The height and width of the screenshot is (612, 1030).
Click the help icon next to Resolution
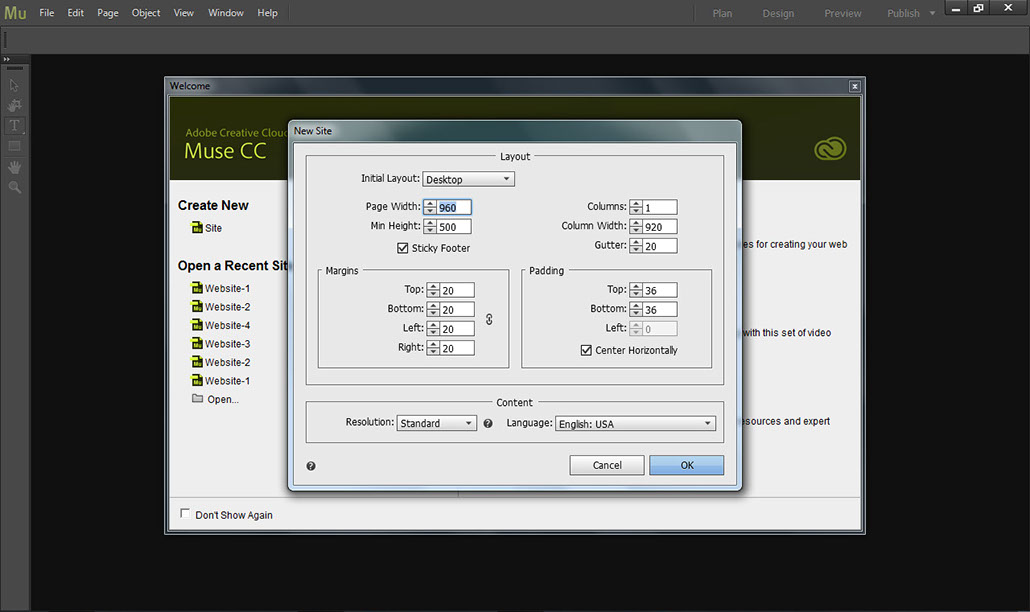tap(488, 424)
